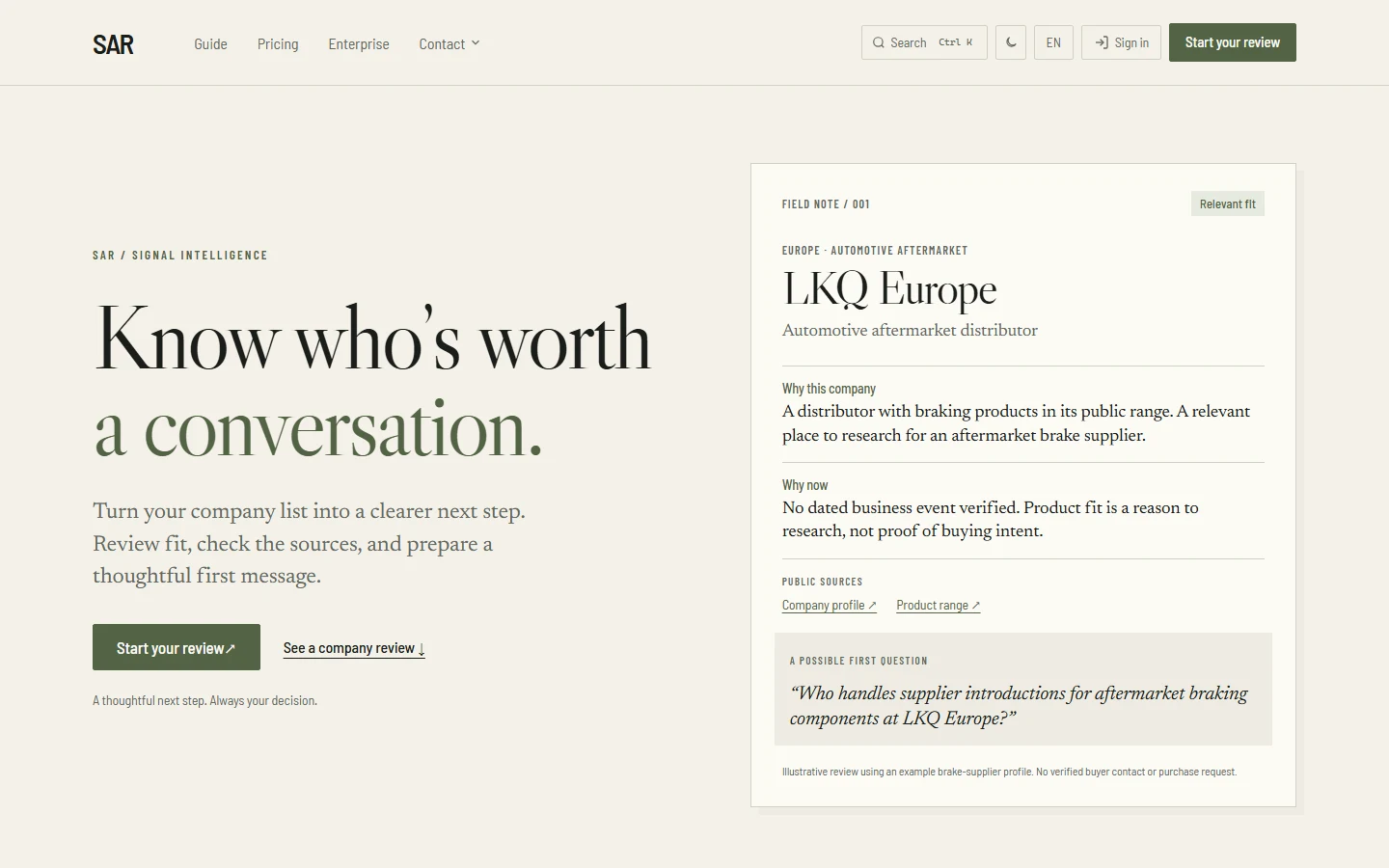Open the Guide page
The image size is (1389, 868).
point(210,44)
